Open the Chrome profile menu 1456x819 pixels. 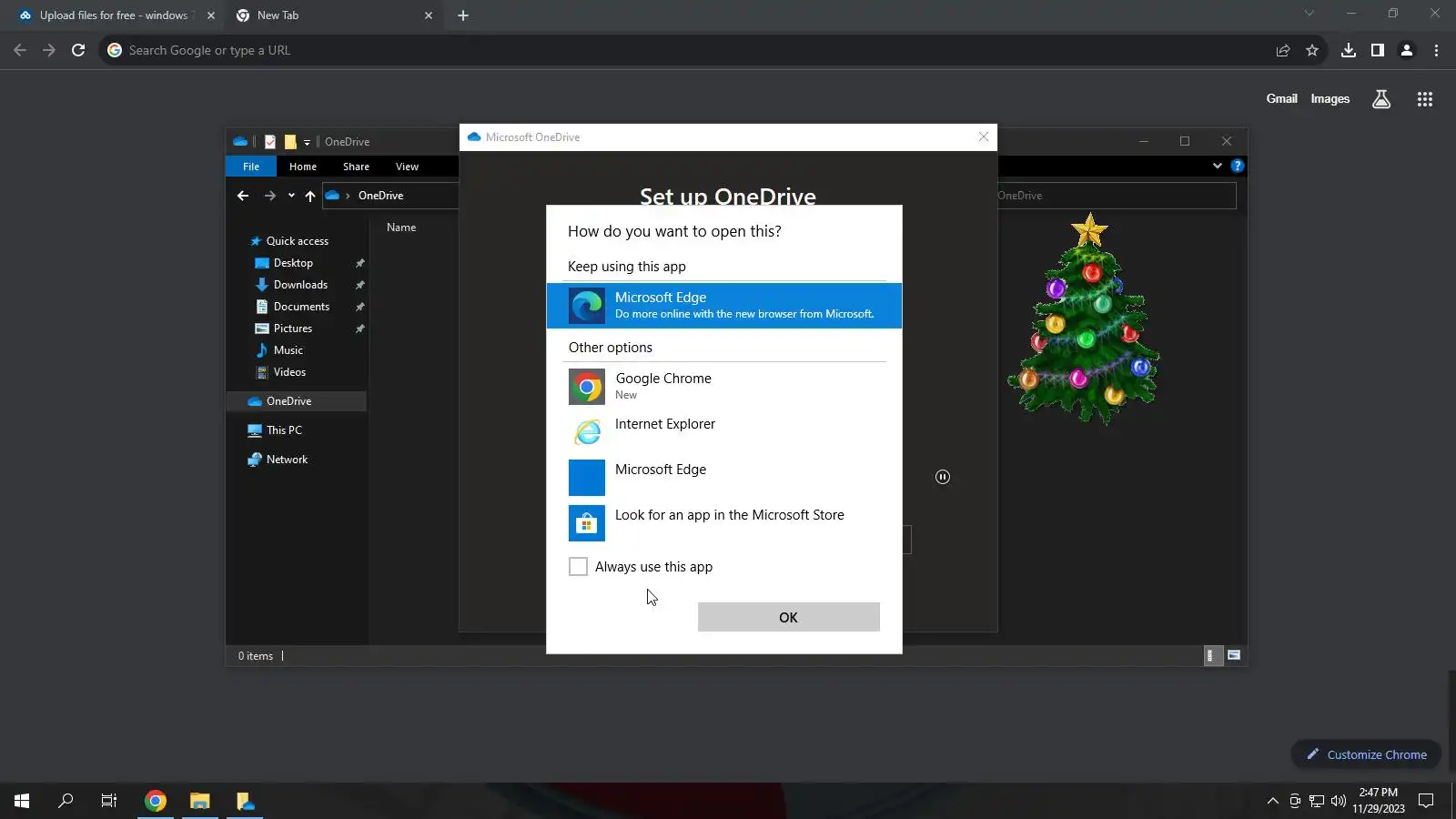click(1407, 50)
